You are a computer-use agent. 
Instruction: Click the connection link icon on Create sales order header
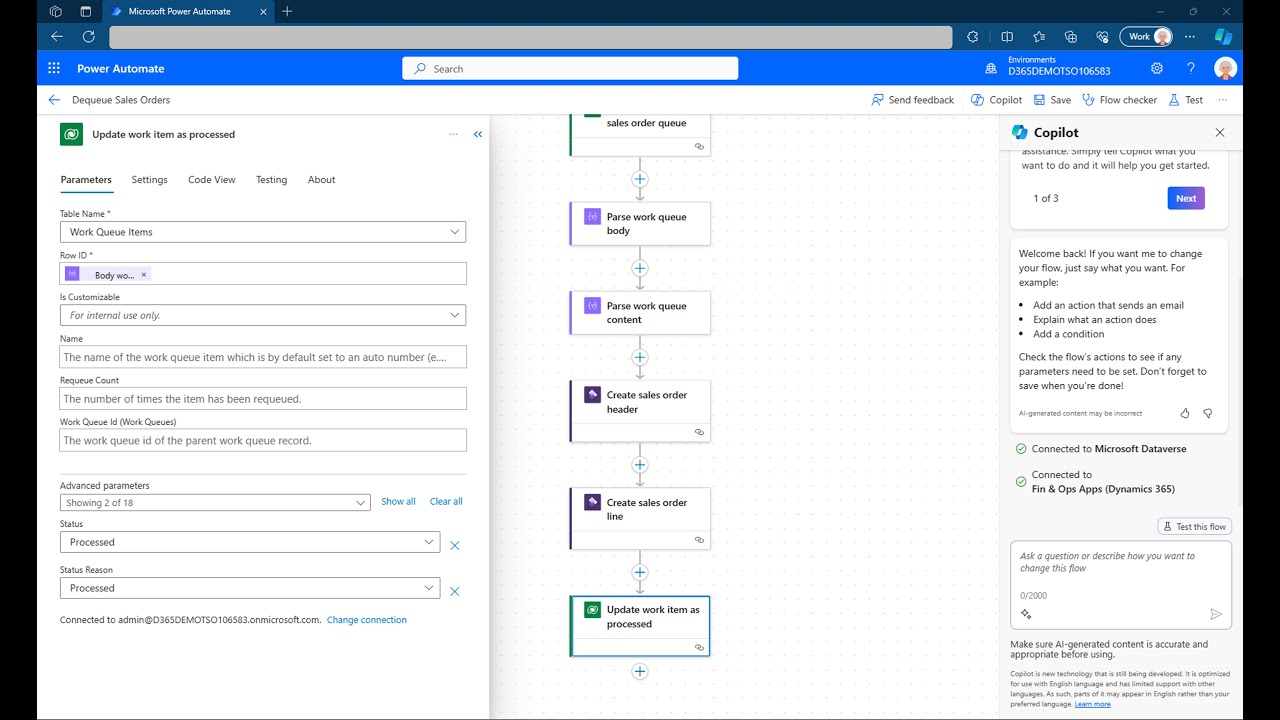[699, 432]
